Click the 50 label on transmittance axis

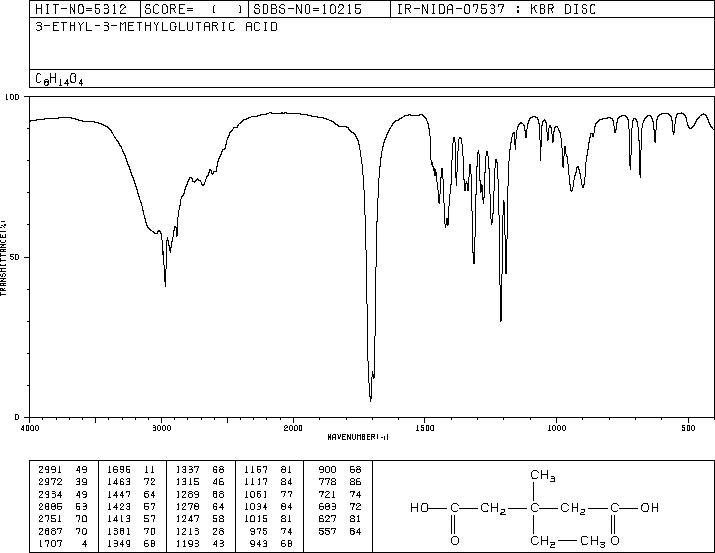click(x=16, y=257)
